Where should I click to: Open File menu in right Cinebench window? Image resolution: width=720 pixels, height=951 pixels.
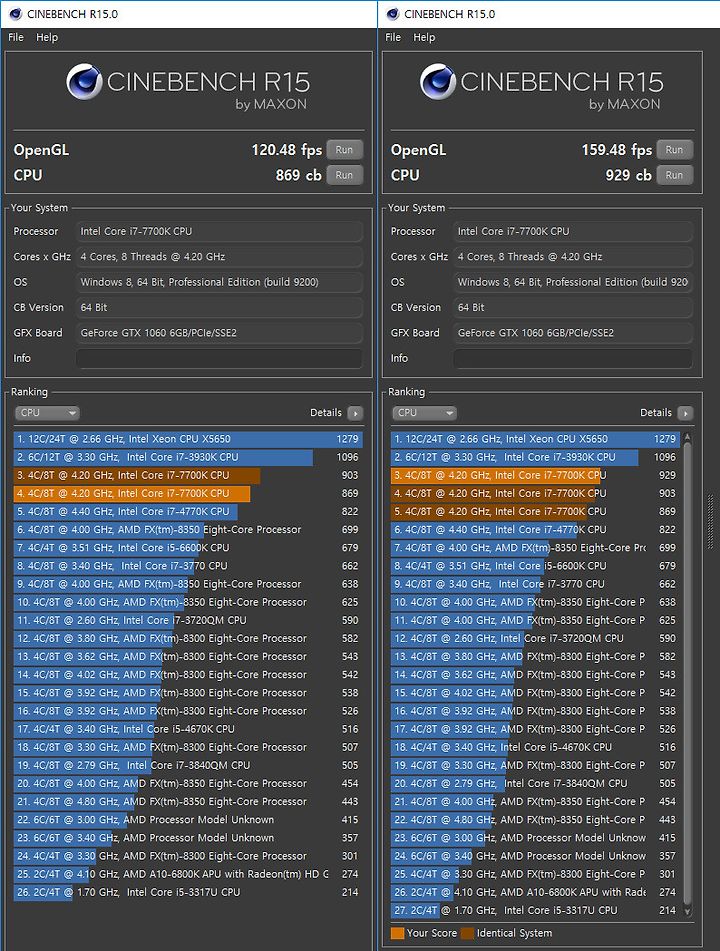[393, 37]
